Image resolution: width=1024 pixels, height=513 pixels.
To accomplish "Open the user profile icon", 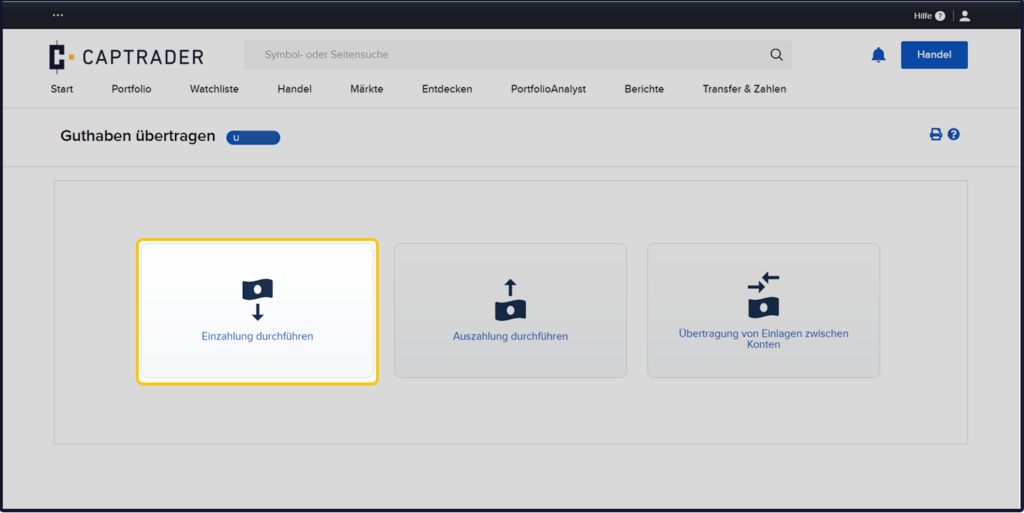I will point(965,16).
